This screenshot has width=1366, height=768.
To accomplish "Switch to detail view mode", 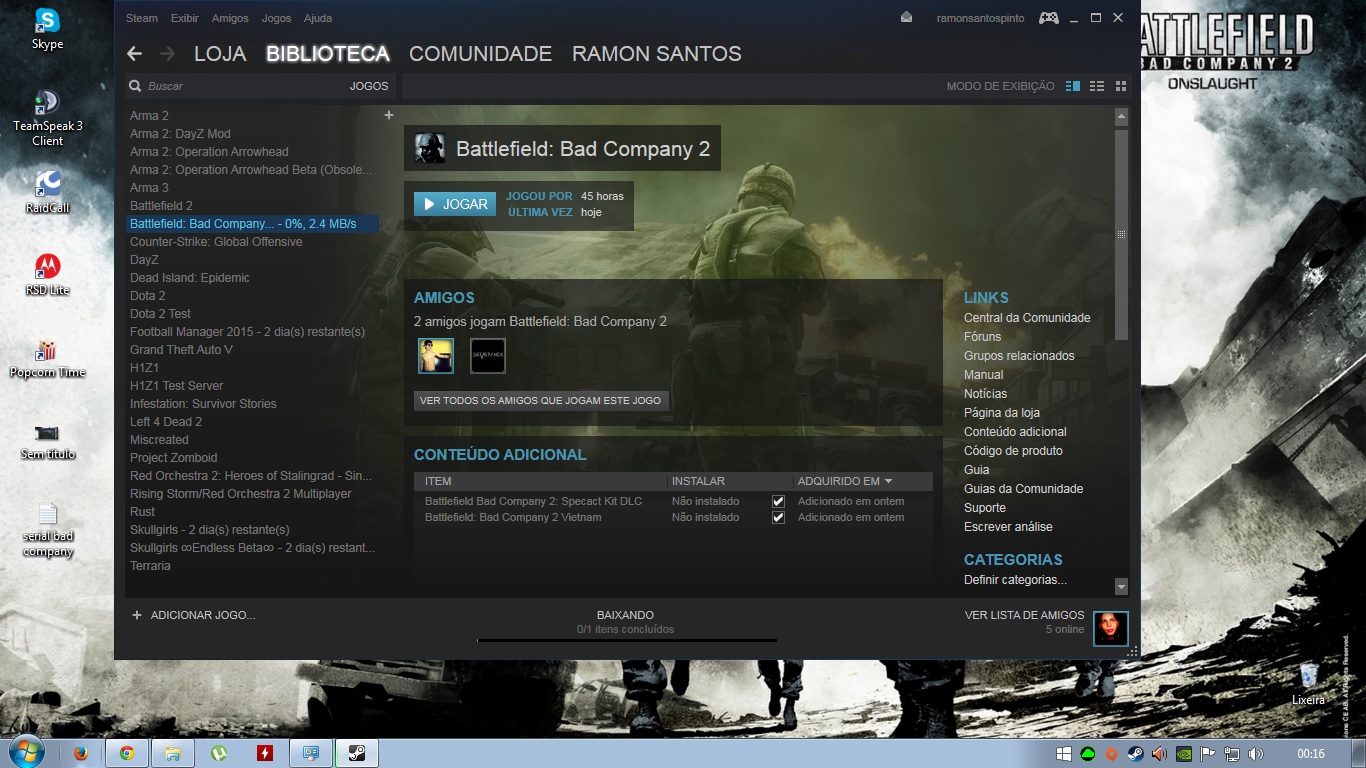I will click(x=1073, y=86).
